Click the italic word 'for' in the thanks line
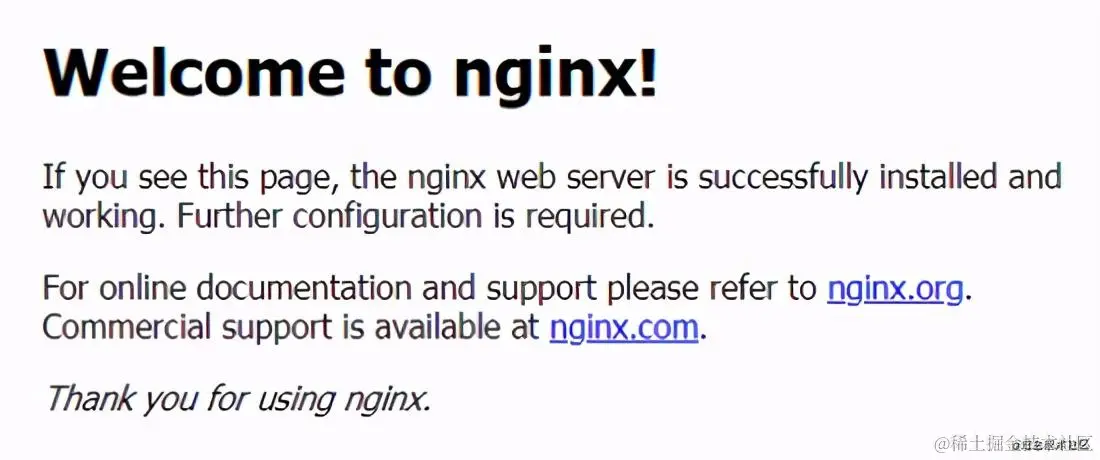1100x460 pixels. coord(228,398)
